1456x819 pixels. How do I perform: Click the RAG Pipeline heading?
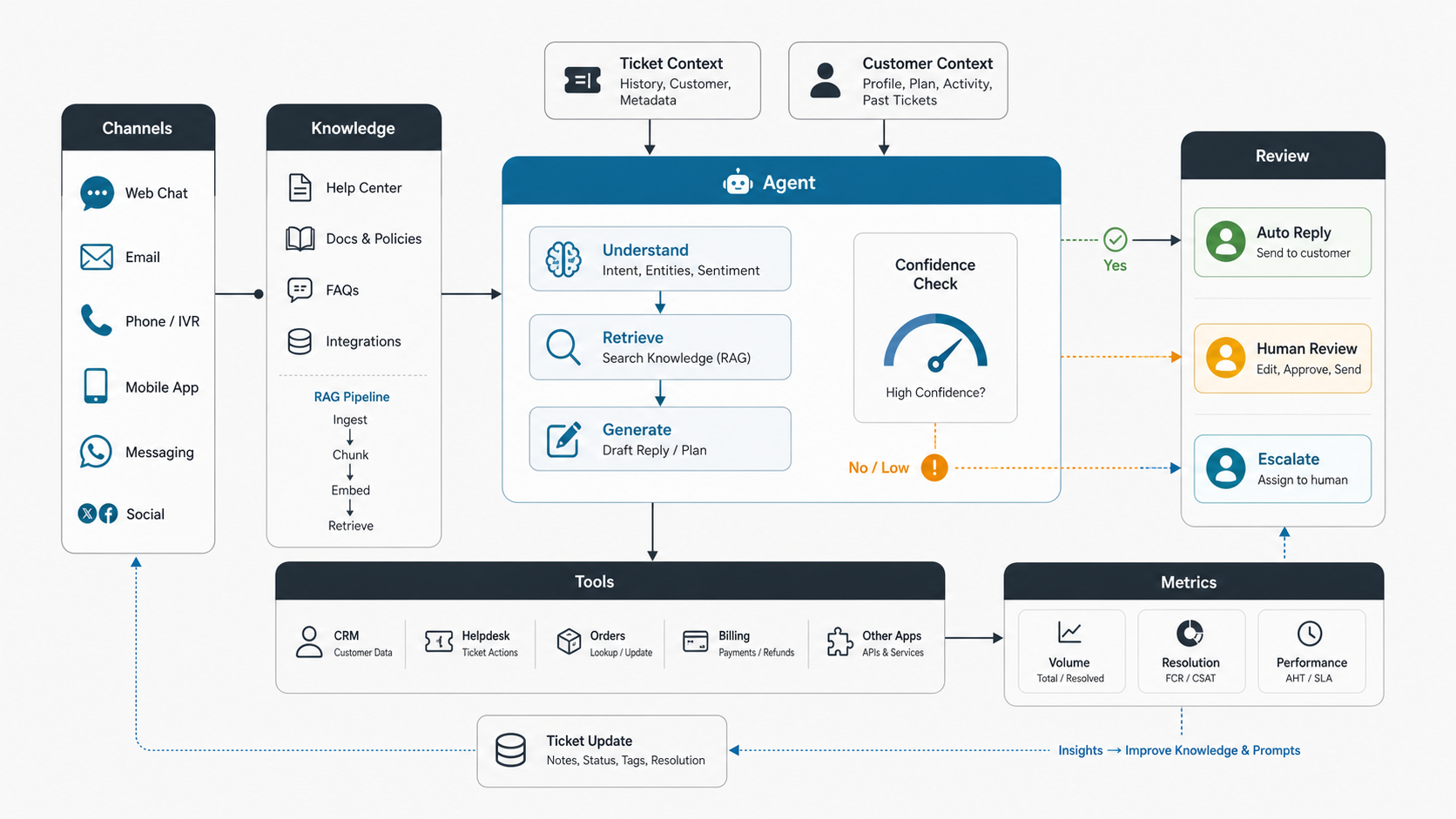[352, 397]
